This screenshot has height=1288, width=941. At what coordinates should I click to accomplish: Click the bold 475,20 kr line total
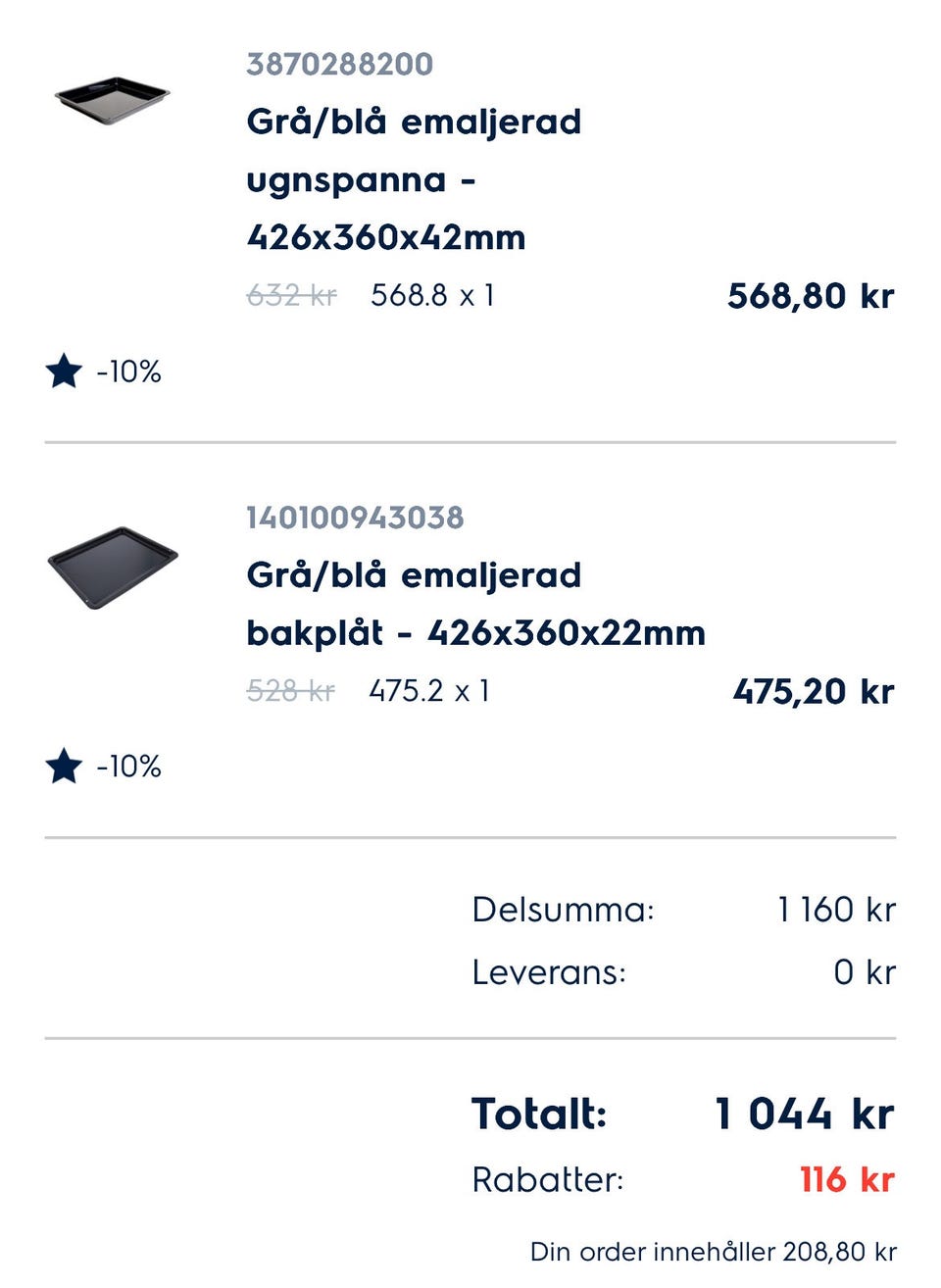coord(813,692)
